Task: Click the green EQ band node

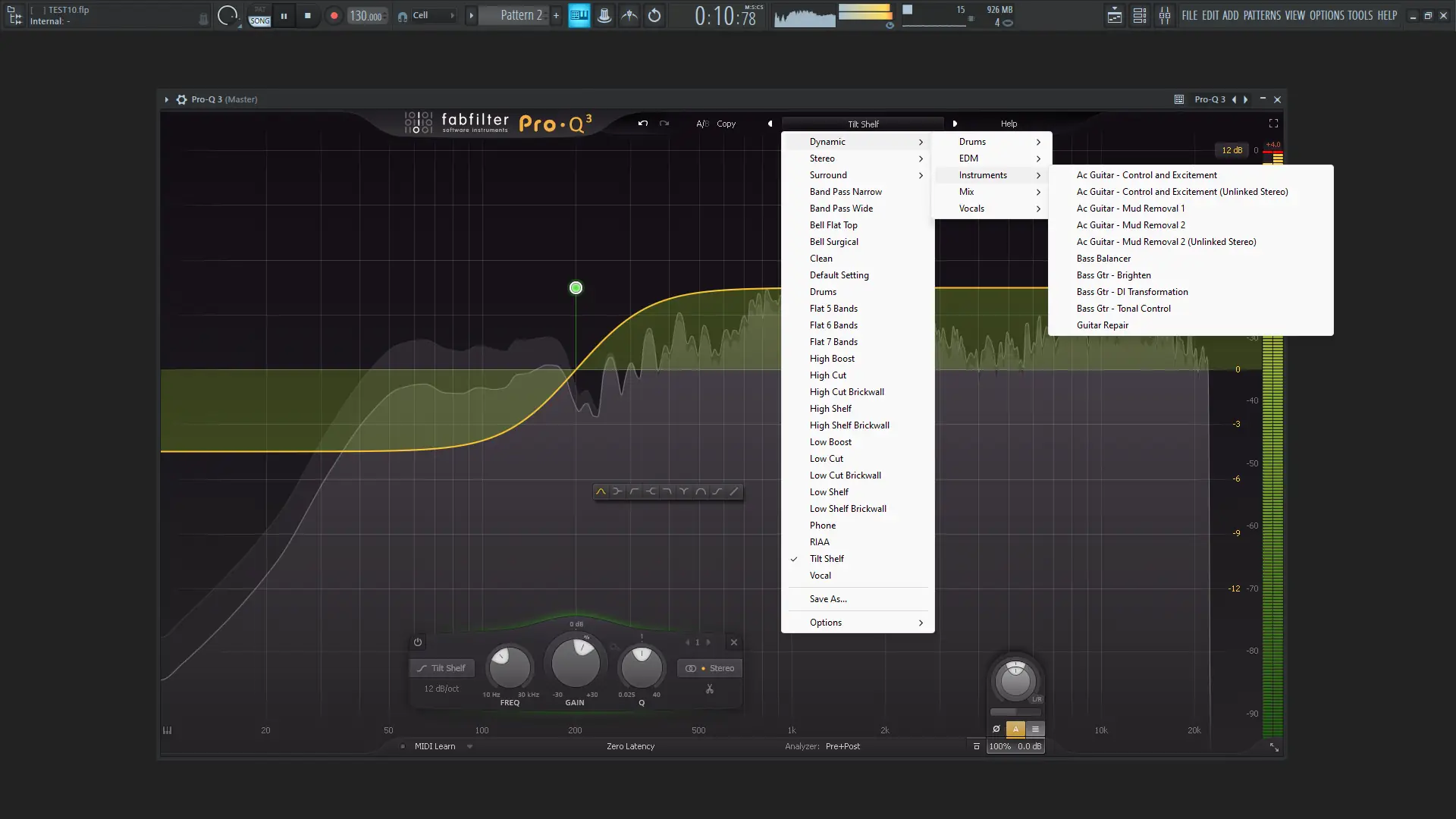Action: tap(576, 288)
